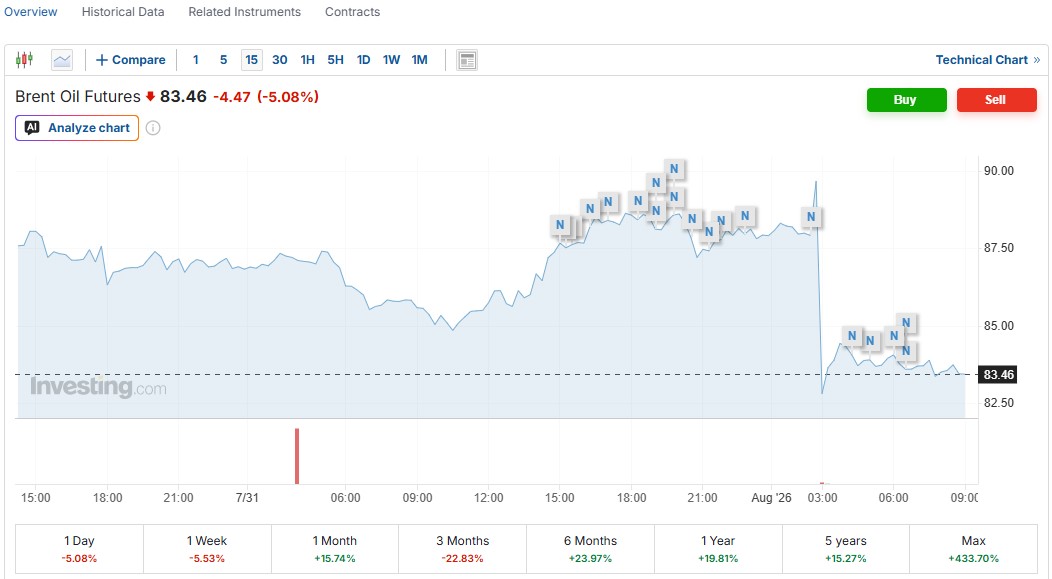Open the news marker at the price spike before 03:00
The height and width of the screenshot is (579, 1052).
coord(811,217)
